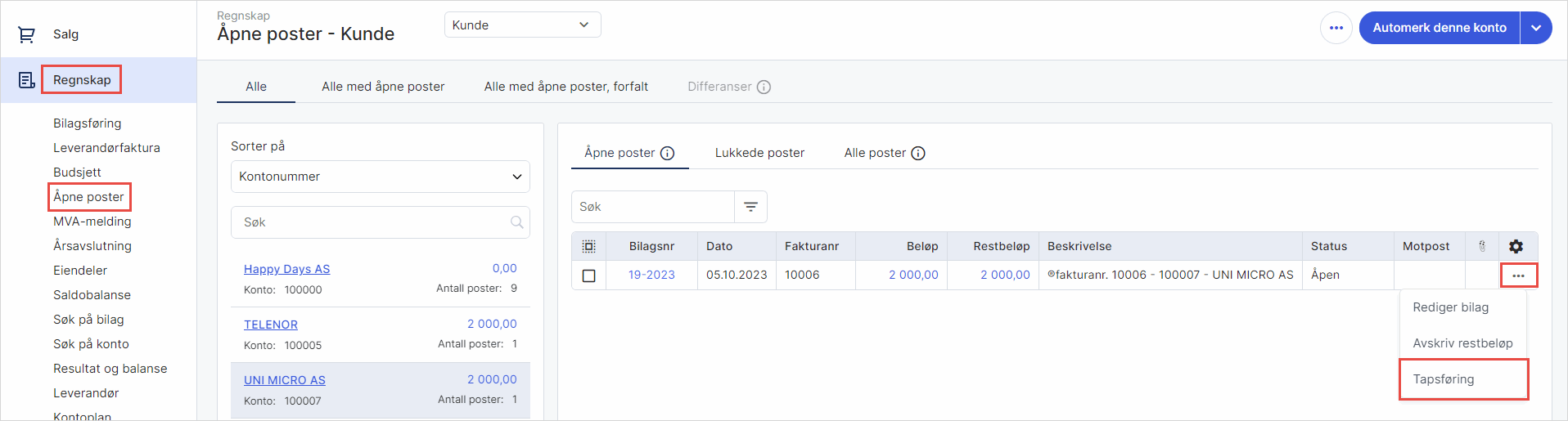Switch to the Lukkede poster tab
1568x421 pixels.
click(759, 153)
